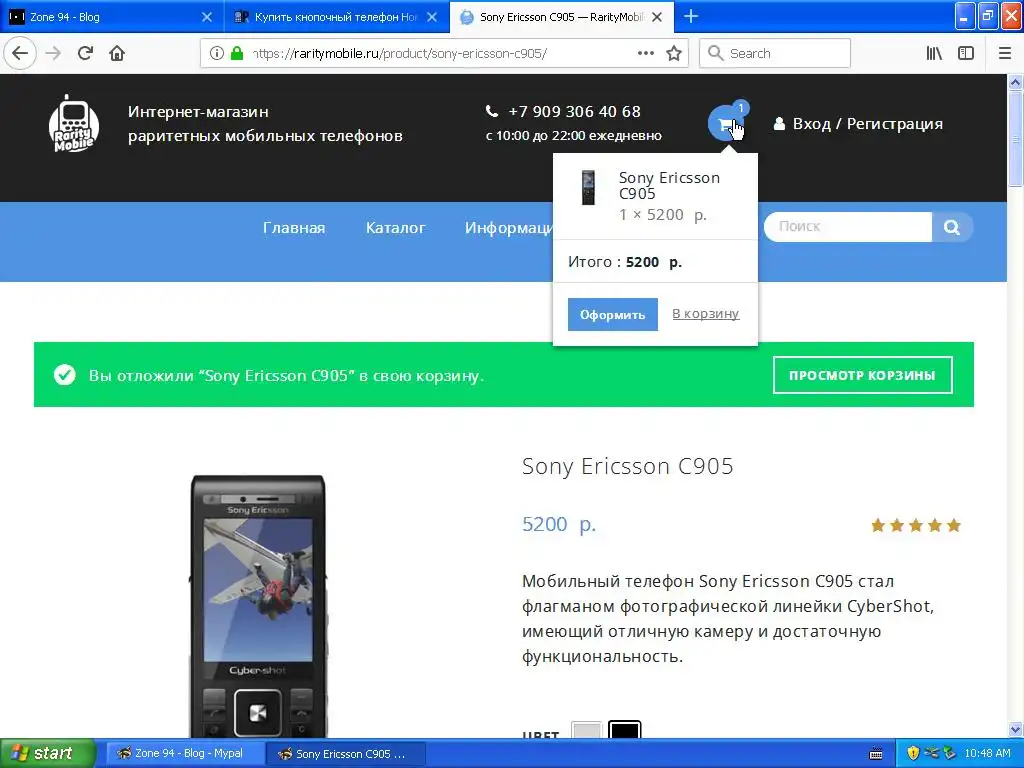Open site information icon in address bar
Image resolution: width=1024 pixels, height=768 pixels.
click(x=217, y=53)
